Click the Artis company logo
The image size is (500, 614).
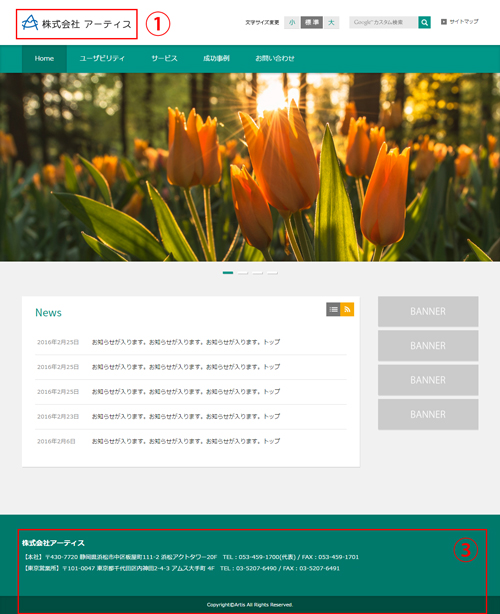(77, 24)
